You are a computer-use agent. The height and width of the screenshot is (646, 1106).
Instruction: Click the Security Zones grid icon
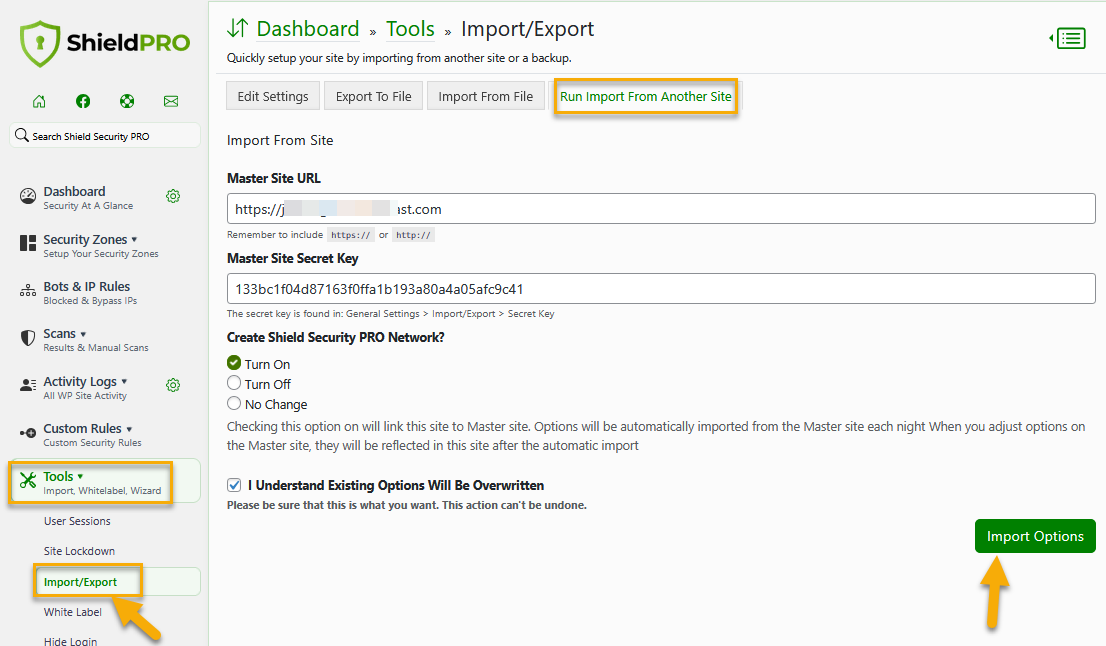pos(28,243)
